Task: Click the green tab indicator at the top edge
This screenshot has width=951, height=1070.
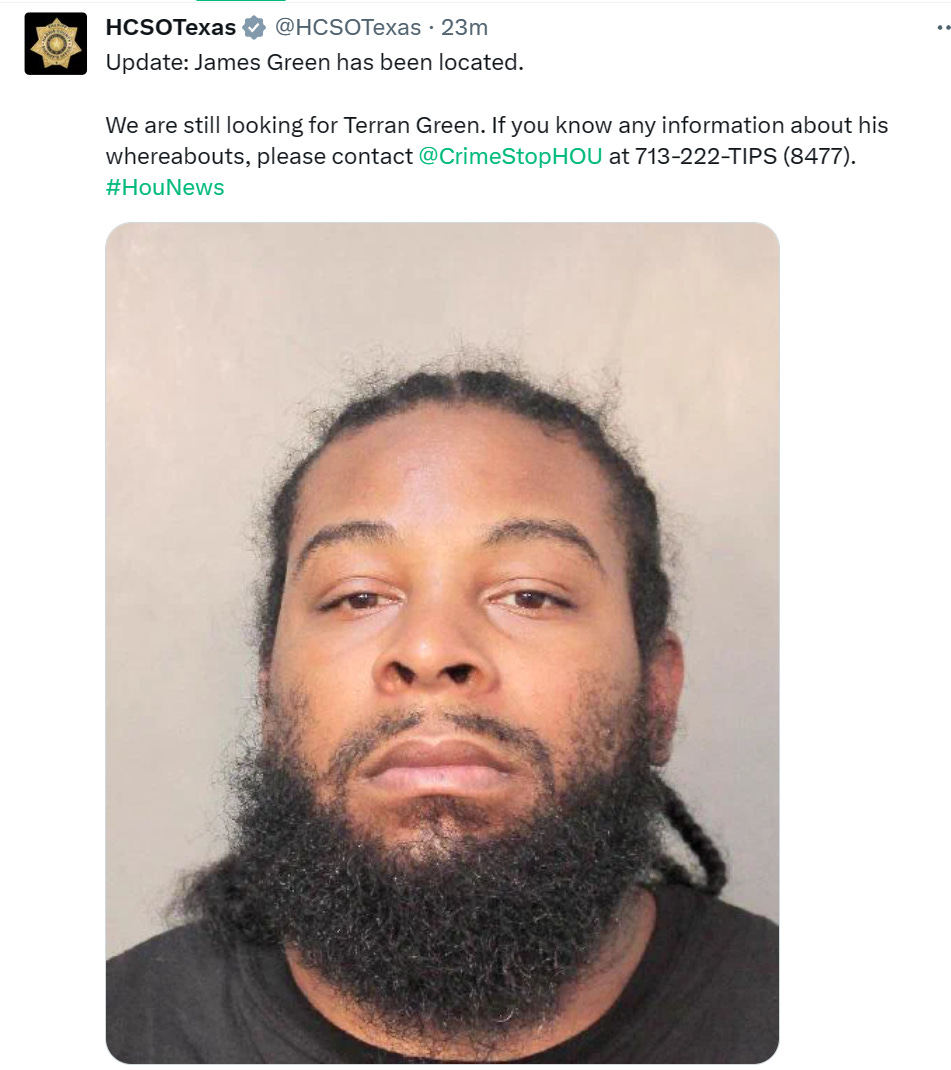Action: [x=241, y=1]
